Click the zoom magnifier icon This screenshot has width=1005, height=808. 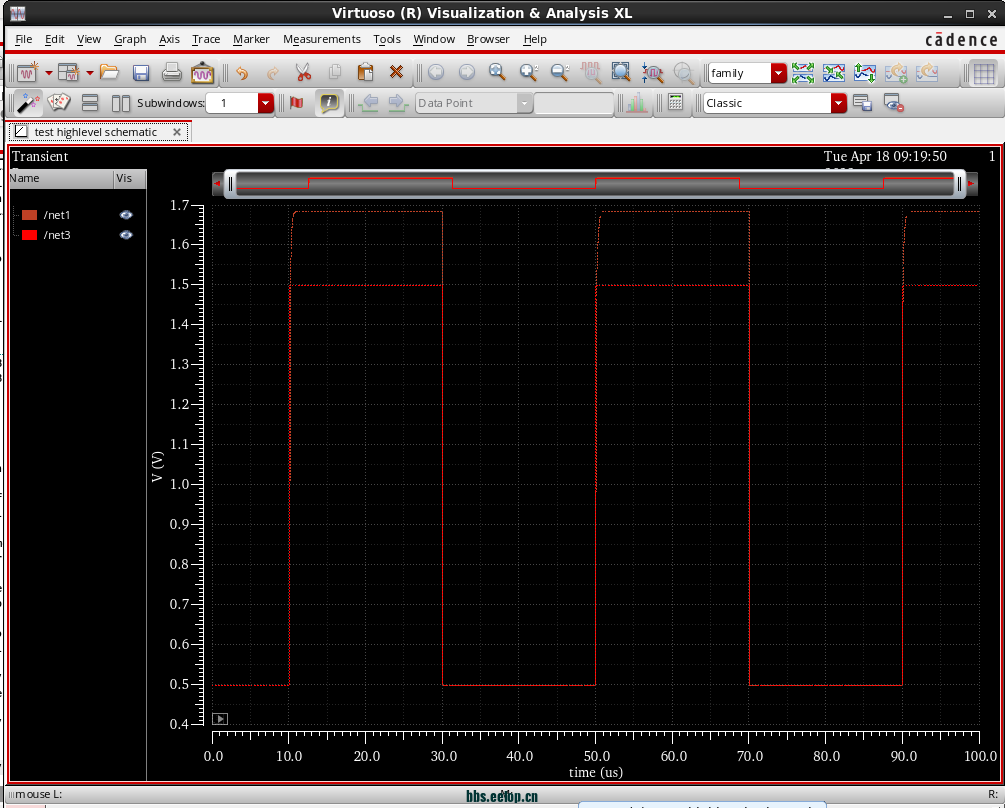coord(497,72)
